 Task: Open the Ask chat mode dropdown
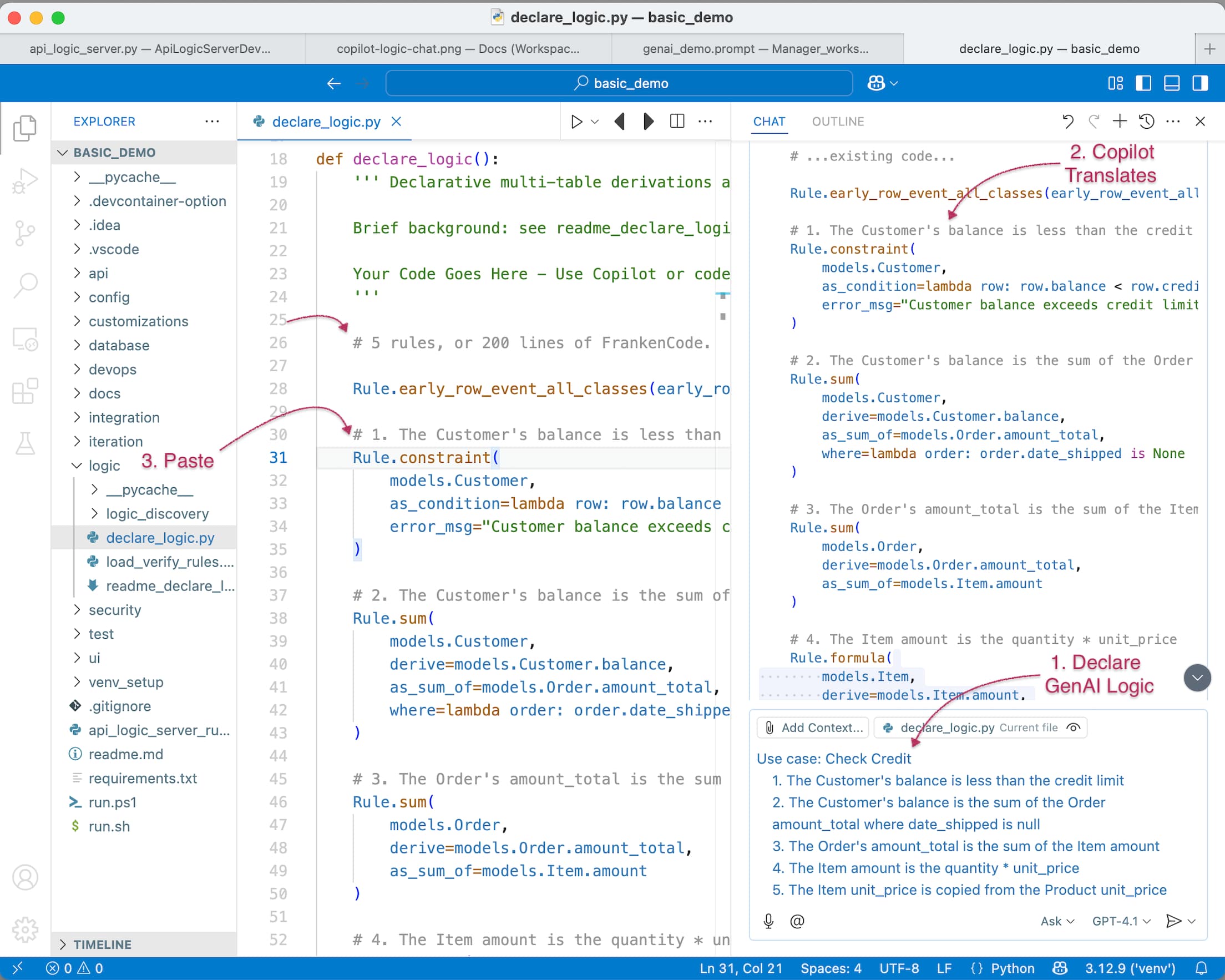click(x=1057, y=921)
